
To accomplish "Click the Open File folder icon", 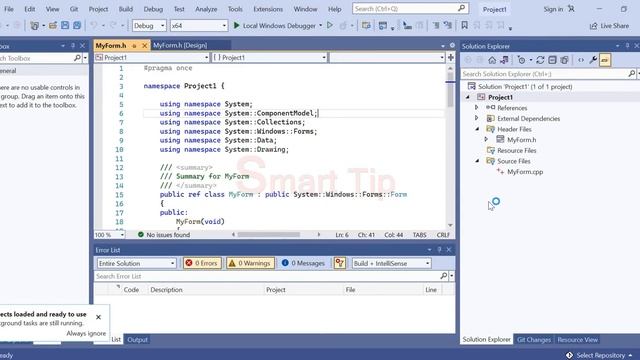I will point(53,25).
